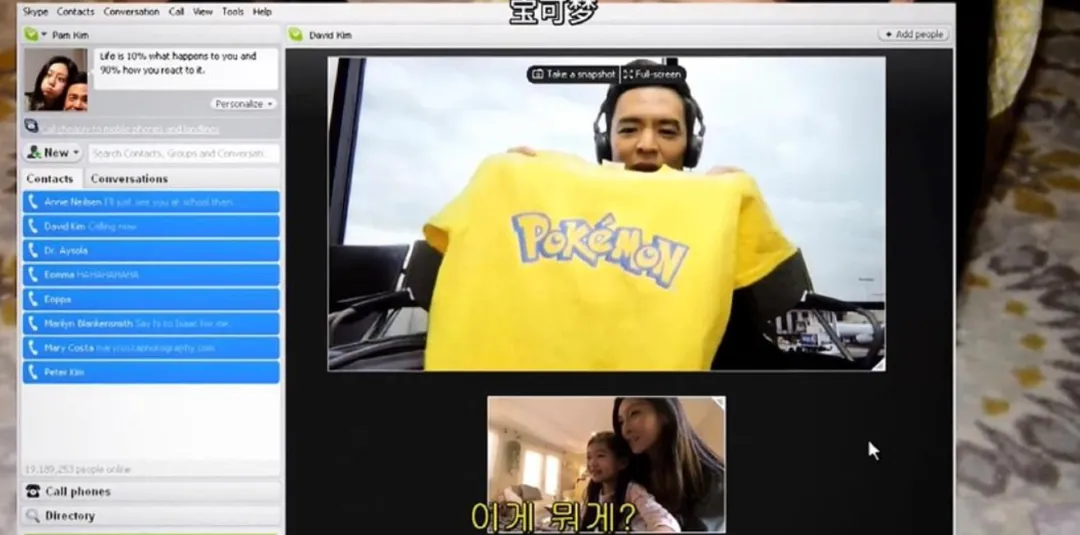
Task: Open the Directory panel
Action: tap(151, 515)
